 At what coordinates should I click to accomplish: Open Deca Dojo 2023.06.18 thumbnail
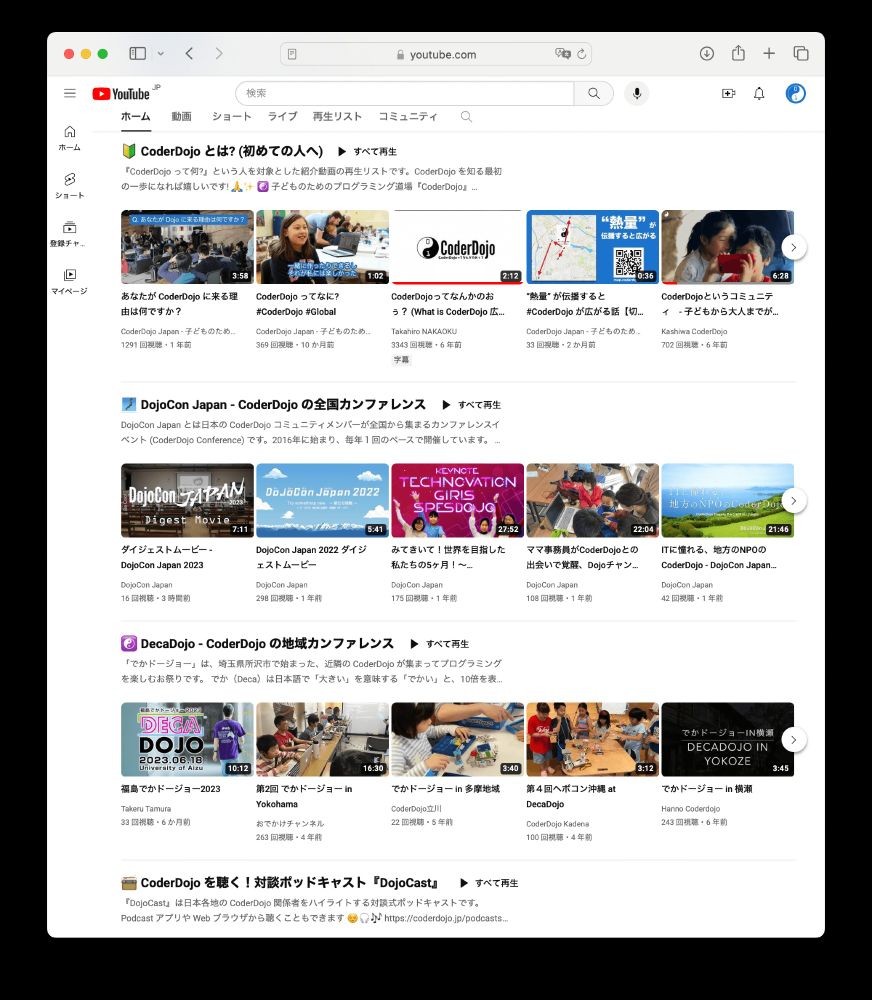click(187, 739)
